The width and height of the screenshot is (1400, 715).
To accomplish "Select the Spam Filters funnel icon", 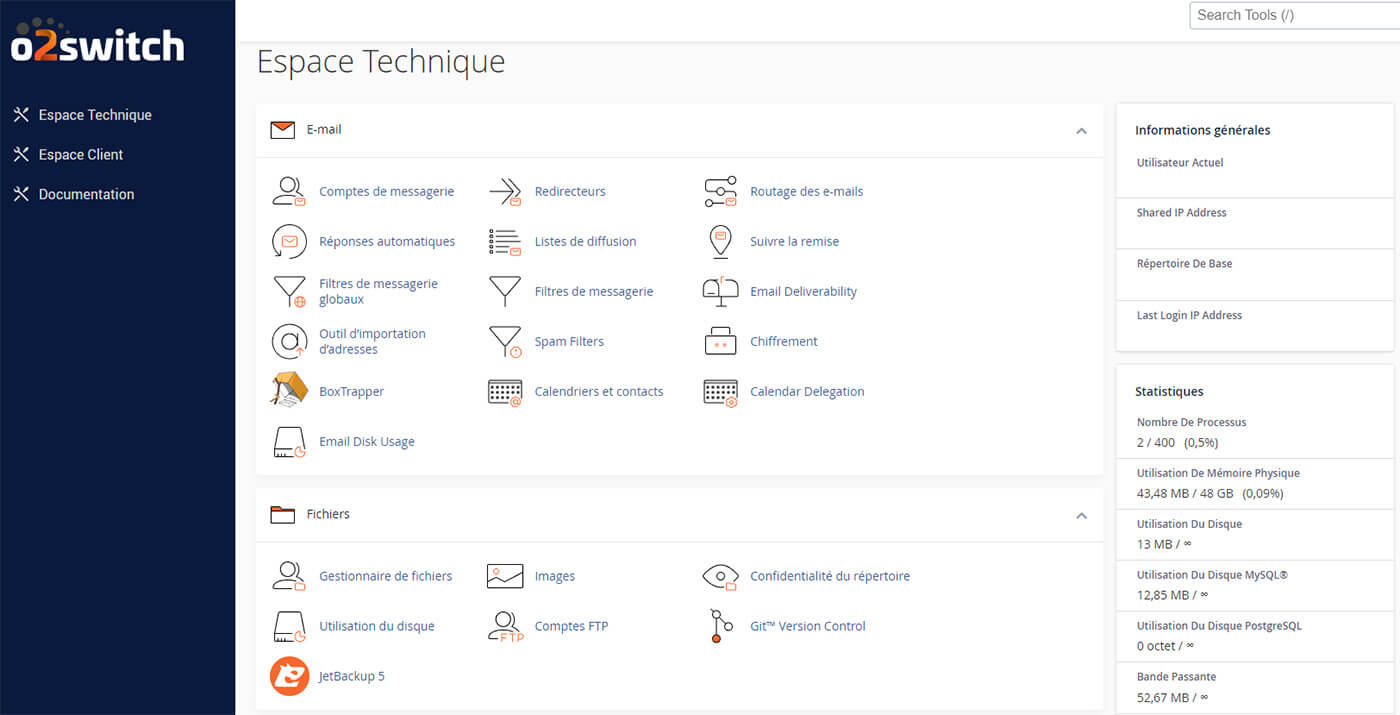I will click(x=505, y=341).
